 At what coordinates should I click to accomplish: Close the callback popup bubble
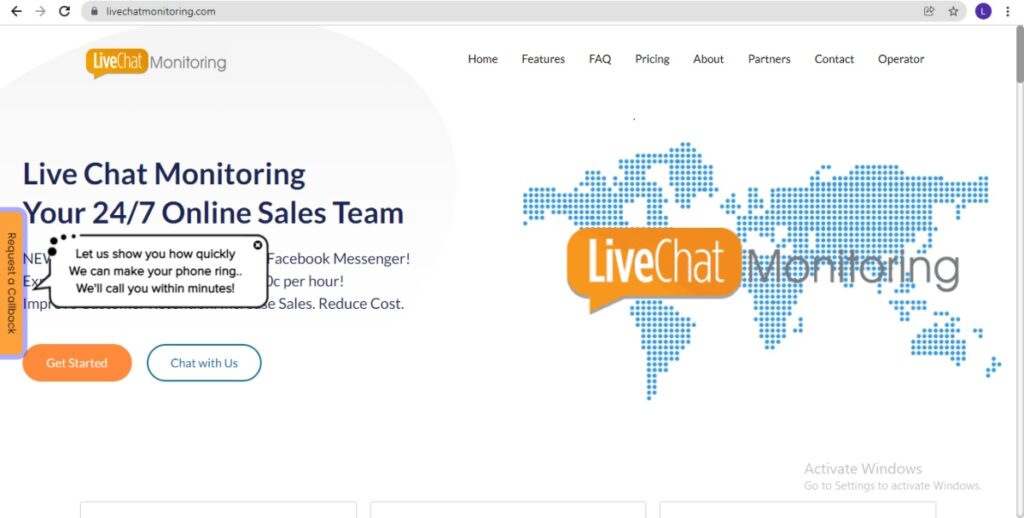pyautogui.click(x=257, y=244)
